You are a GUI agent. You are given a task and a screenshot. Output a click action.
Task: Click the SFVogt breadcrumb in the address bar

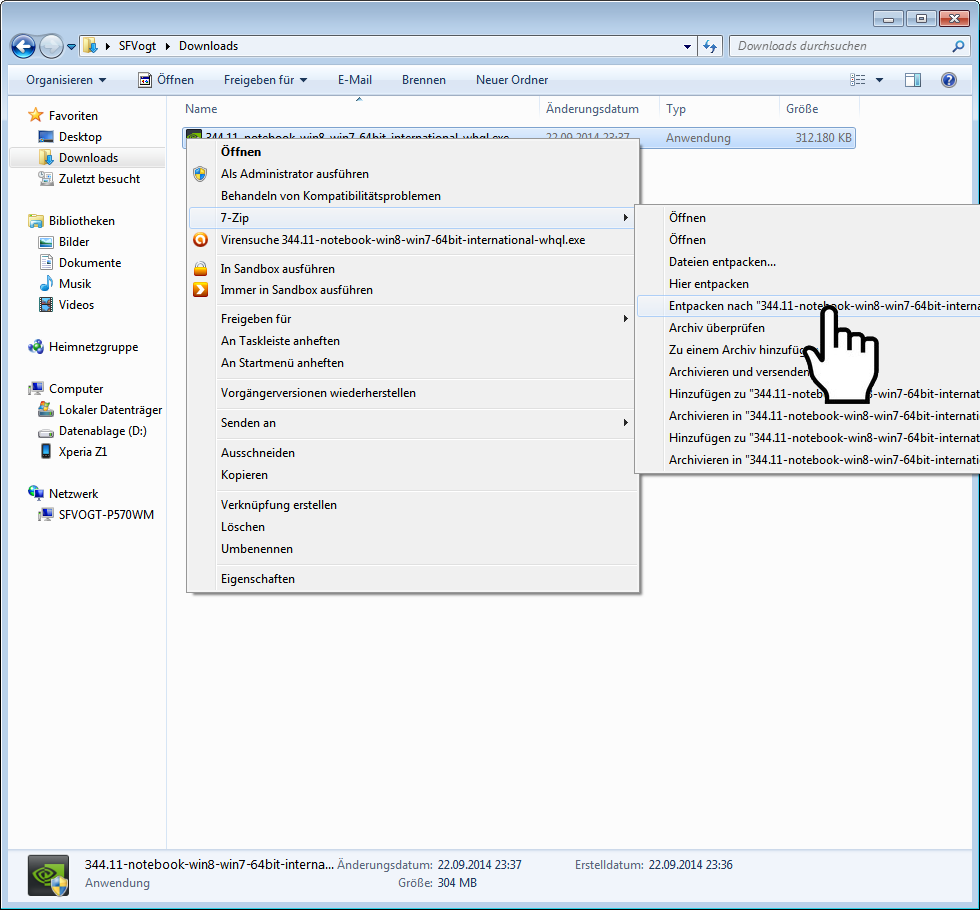pyautogui.click(x=138, y=46)
